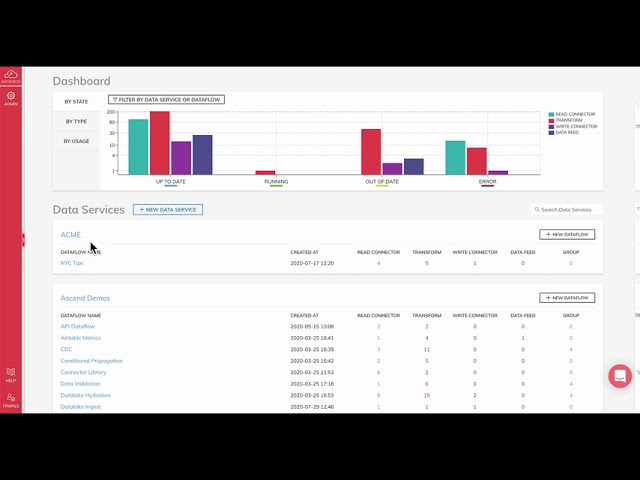Open the chat support bubble

620,376
